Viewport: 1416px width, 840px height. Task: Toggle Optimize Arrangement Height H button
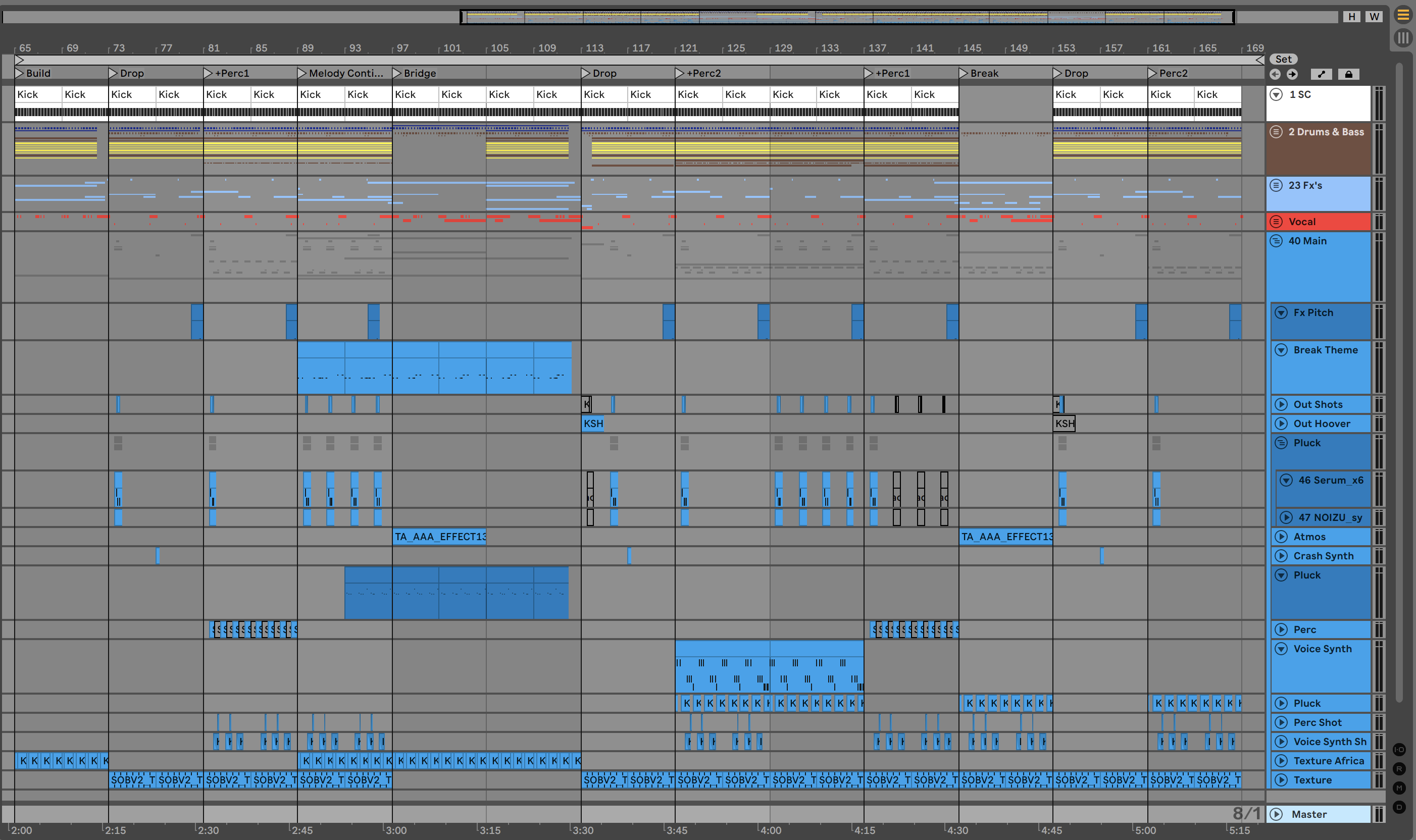(1351, 17)
